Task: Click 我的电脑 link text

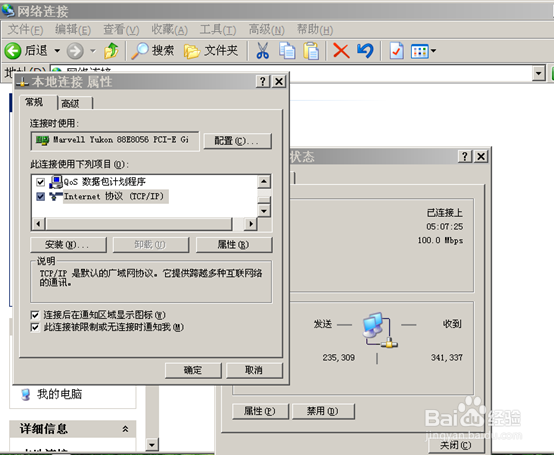Action: pyautogui.click(x=59, y=394)
